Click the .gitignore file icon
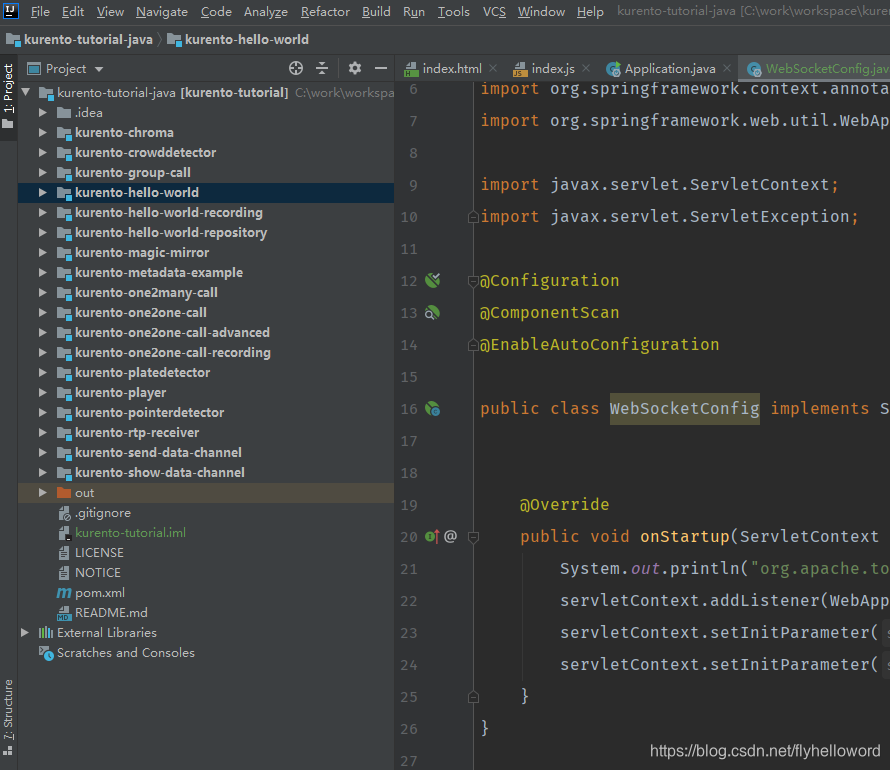 64,513
